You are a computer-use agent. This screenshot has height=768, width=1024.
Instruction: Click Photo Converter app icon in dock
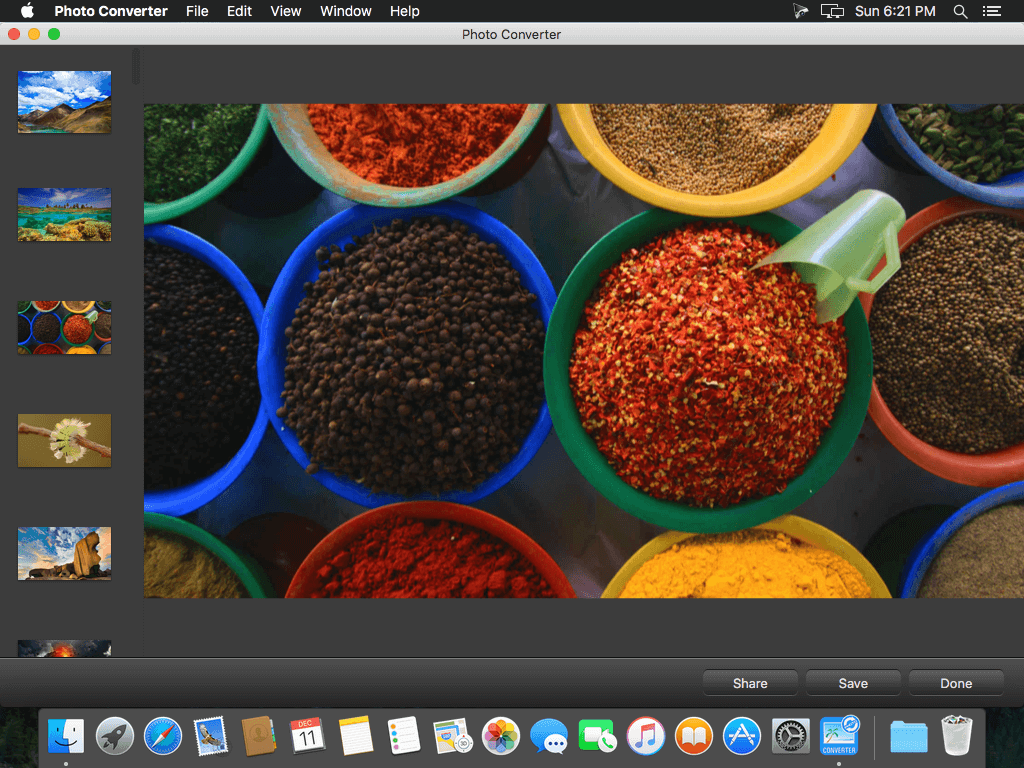point(839,736)
